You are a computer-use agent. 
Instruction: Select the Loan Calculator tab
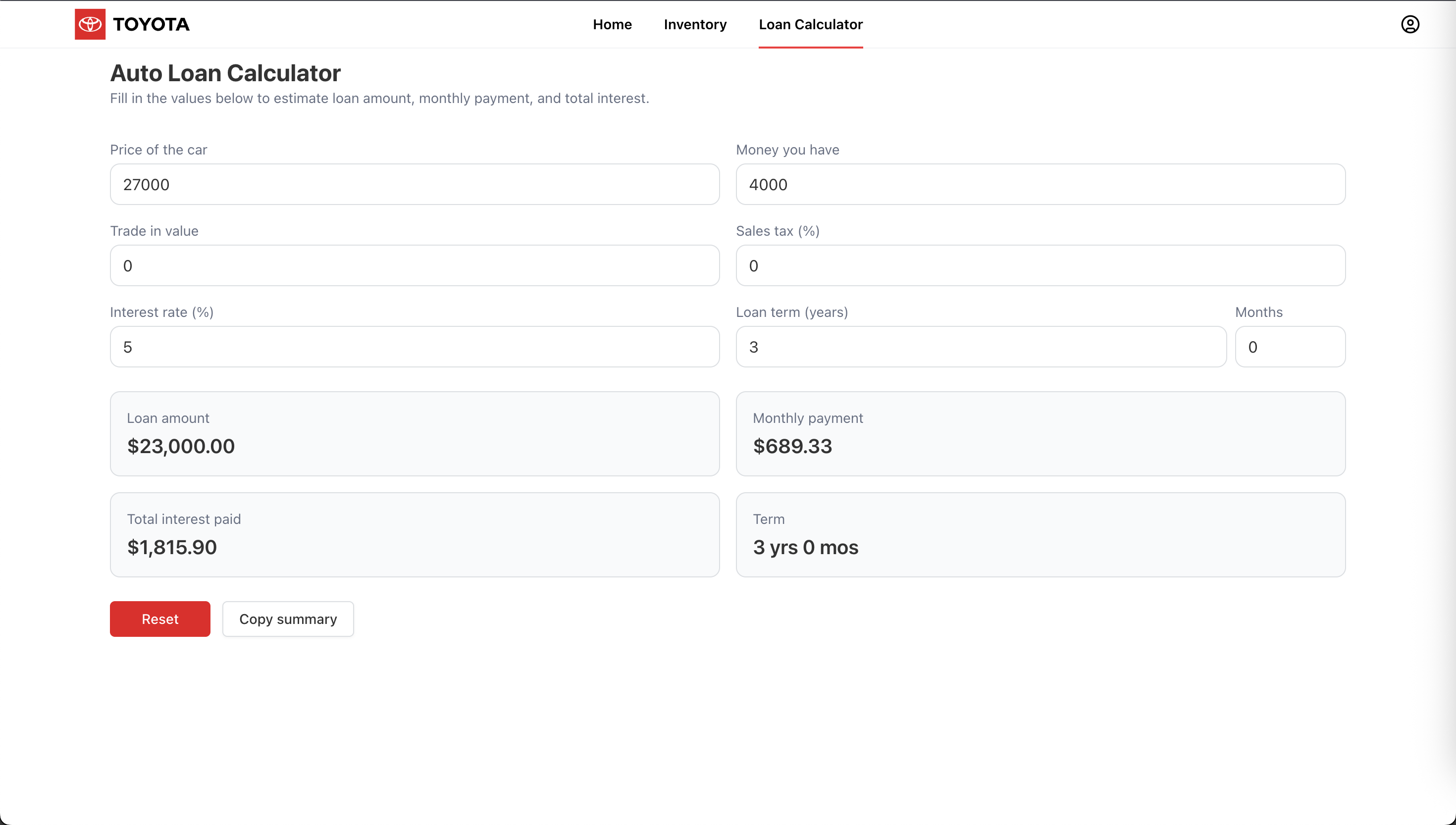coord(810,24)
